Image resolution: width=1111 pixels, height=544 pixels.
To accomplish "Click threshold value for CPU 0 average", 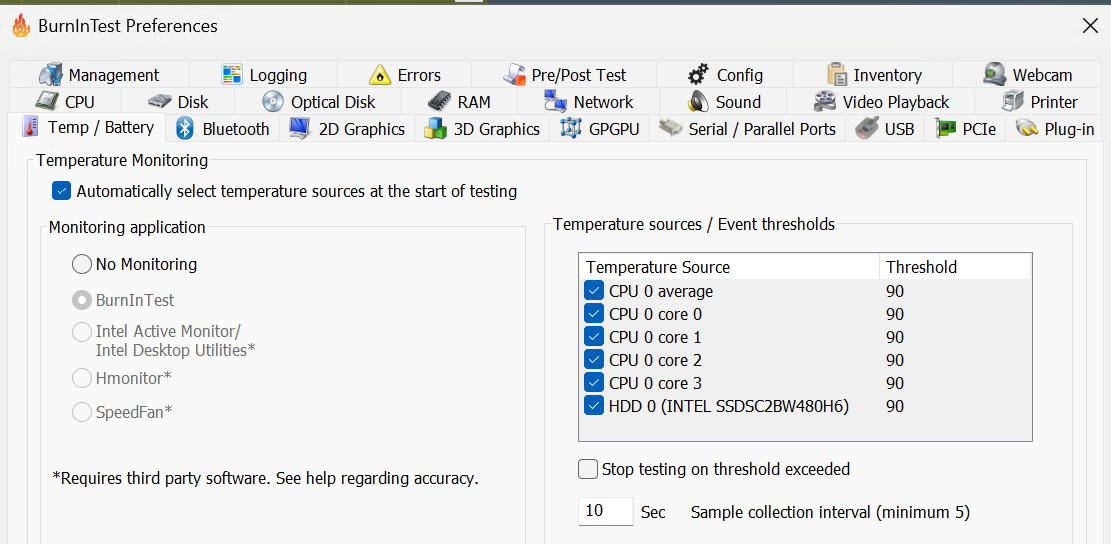I will (x=895, y=290).
